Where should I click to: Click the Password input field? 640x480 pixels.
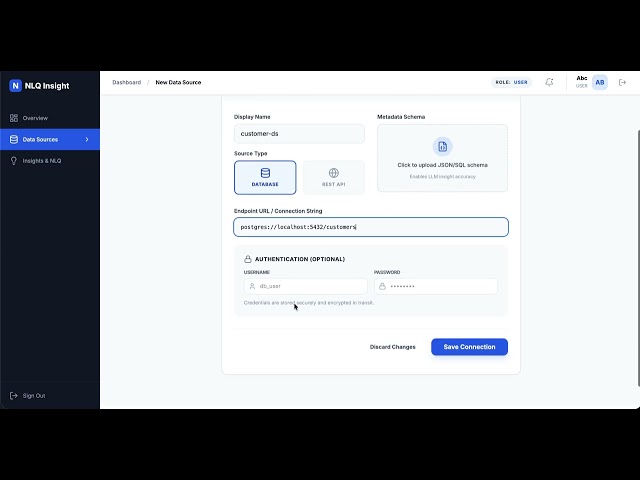[436, 286]
